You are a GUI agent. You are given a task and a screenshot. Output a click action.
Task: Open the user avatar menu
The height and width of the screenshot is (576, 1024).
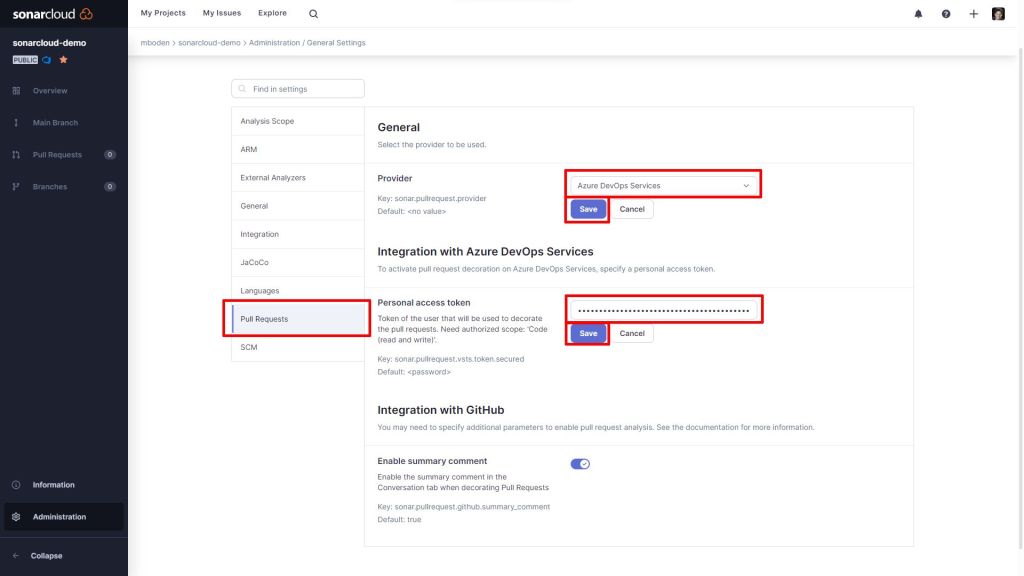pos(998,14)
